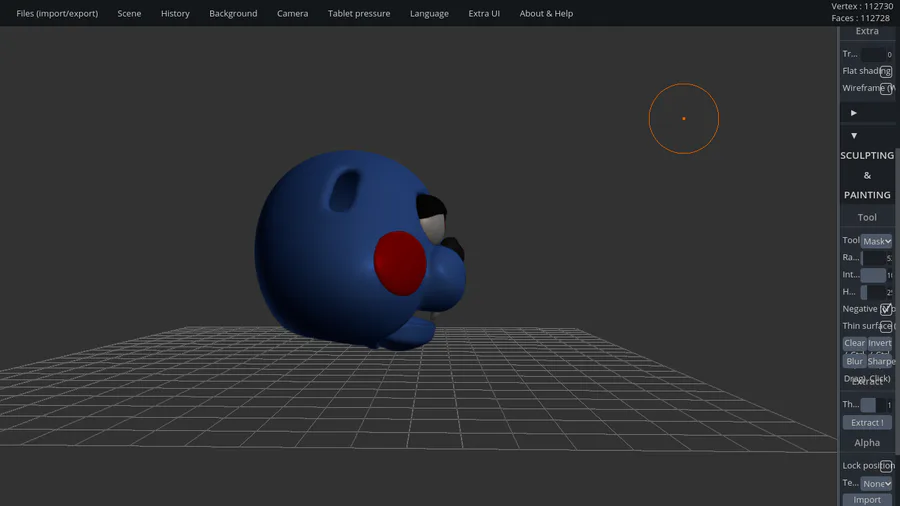Open the Tablet pressure menu

pyautogui.click(x=359, y=13)
